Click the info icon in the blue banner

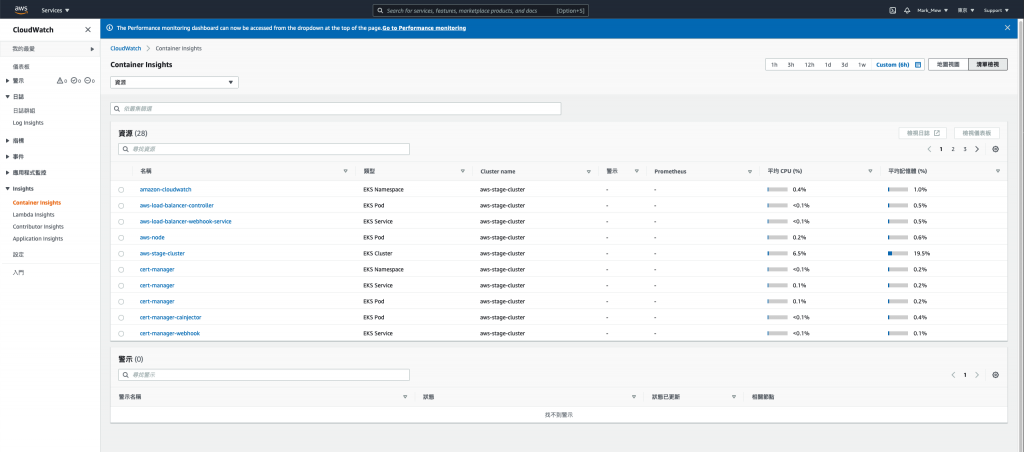110,28
